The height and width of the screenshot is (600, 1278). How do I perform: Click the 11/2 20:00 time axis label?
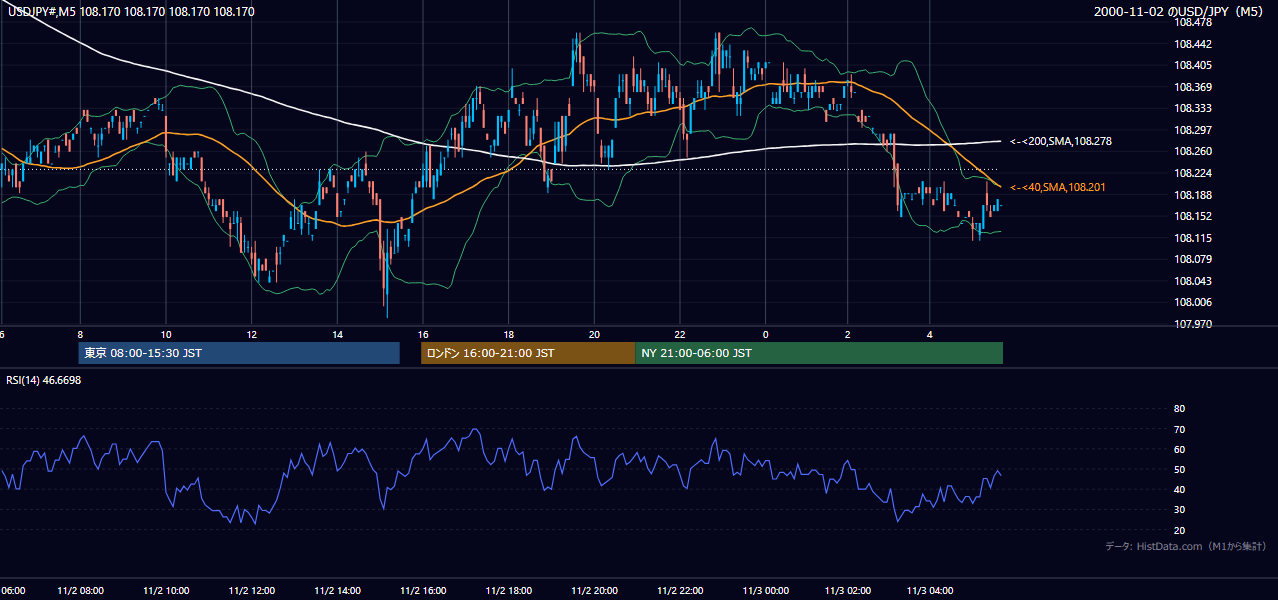(594, 591)
